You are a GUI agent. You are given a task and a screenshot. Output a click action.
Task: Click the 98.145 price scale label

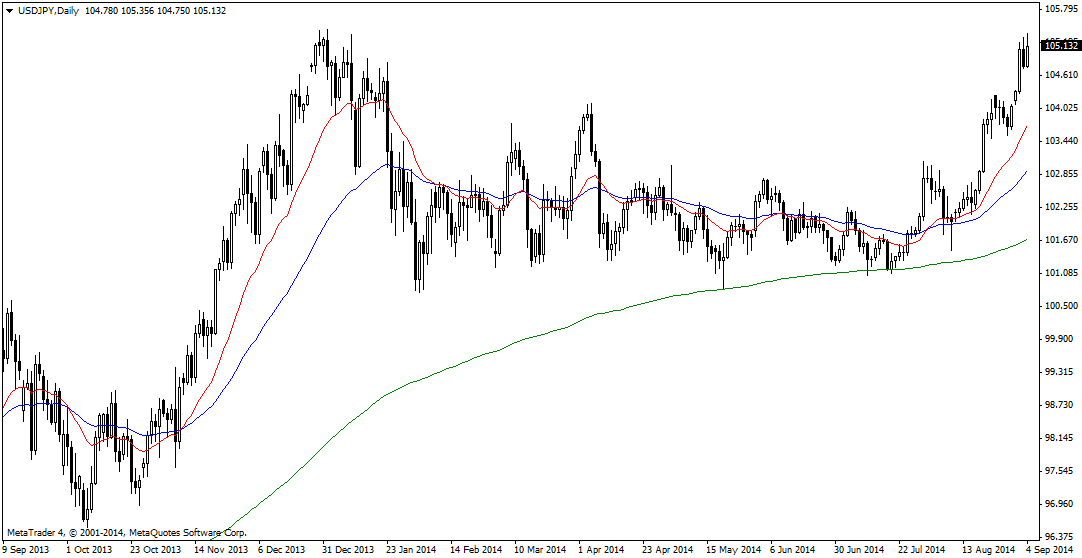(x=1061, y=438)
